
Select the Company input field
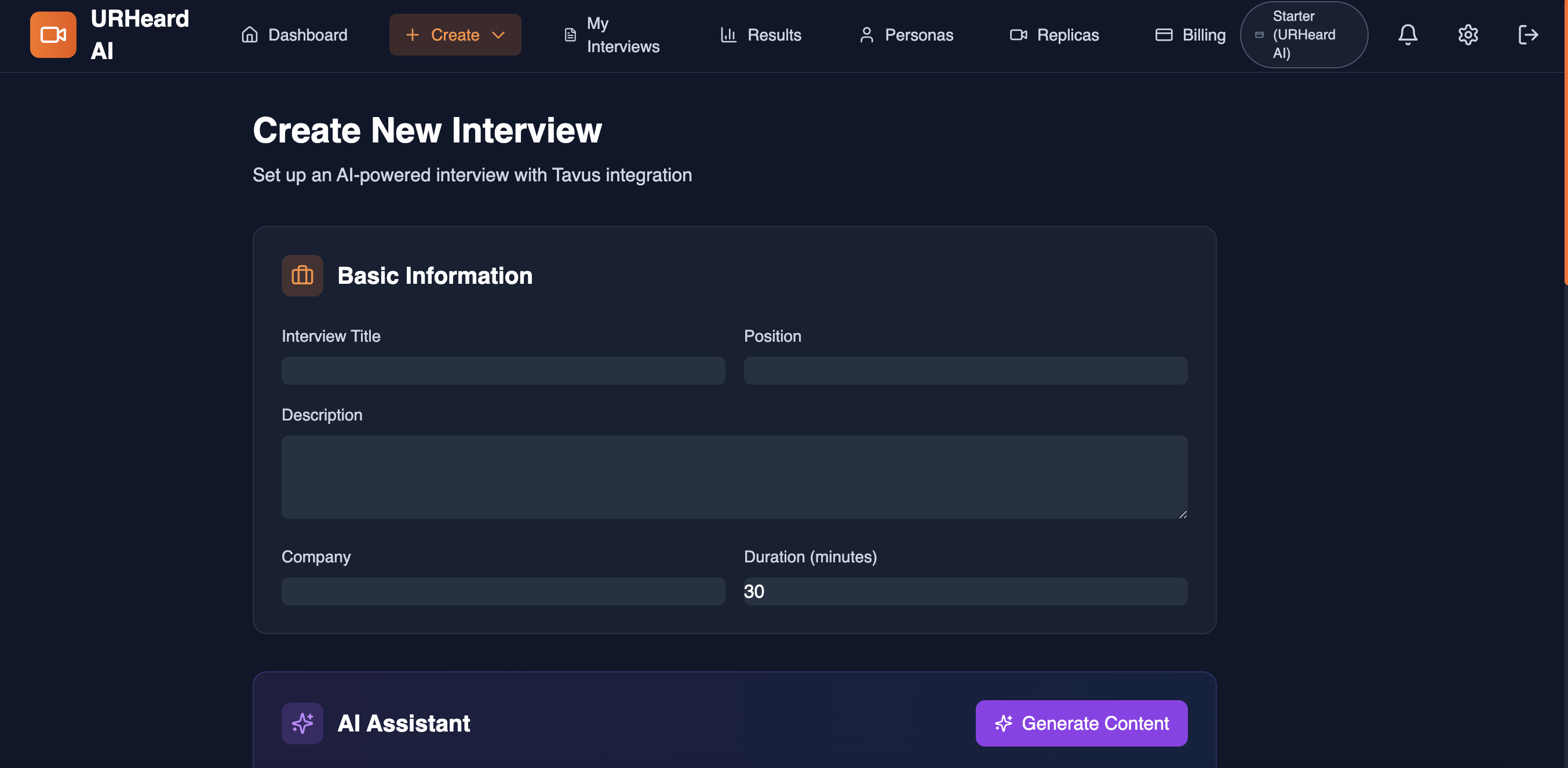503,591
